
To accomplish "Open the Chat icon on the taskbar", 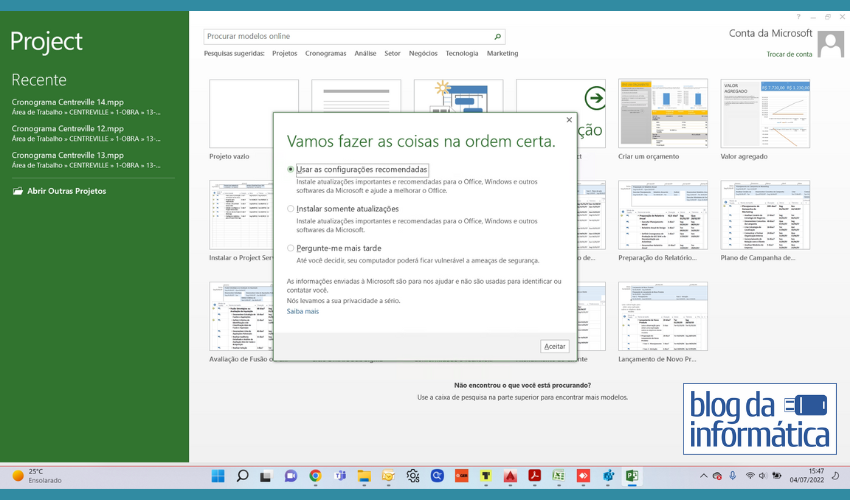I will [x=291, y=476].
